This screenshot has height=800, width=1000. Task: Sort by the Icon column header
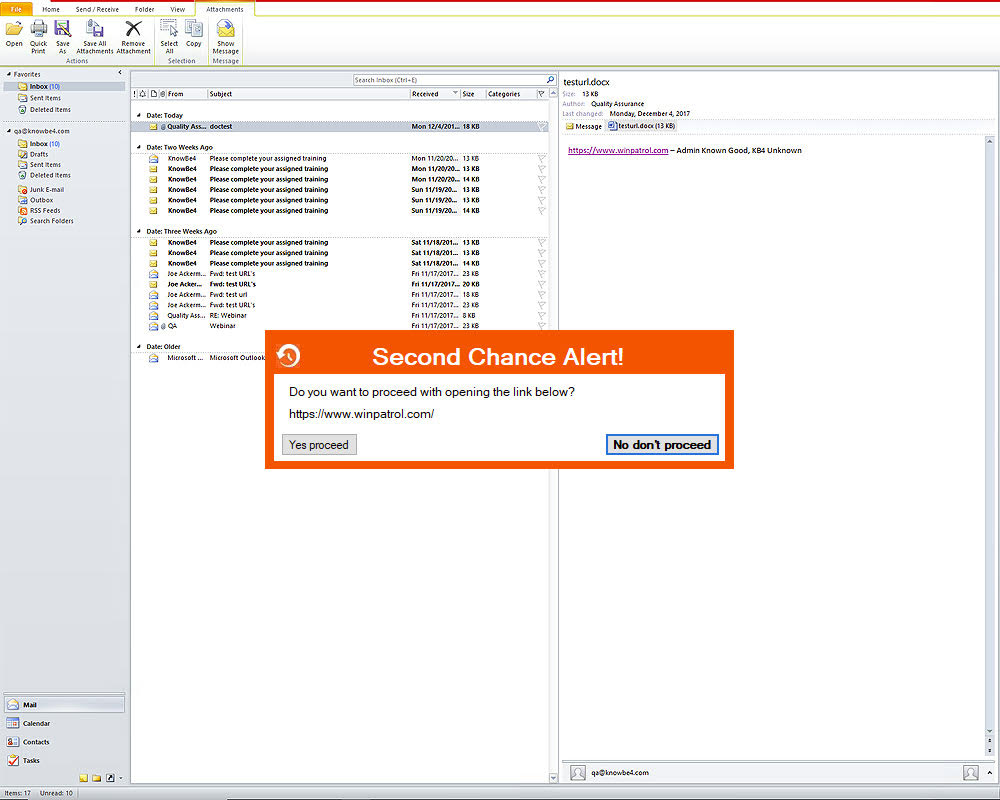pyautogui.click(x=154, y=94)
